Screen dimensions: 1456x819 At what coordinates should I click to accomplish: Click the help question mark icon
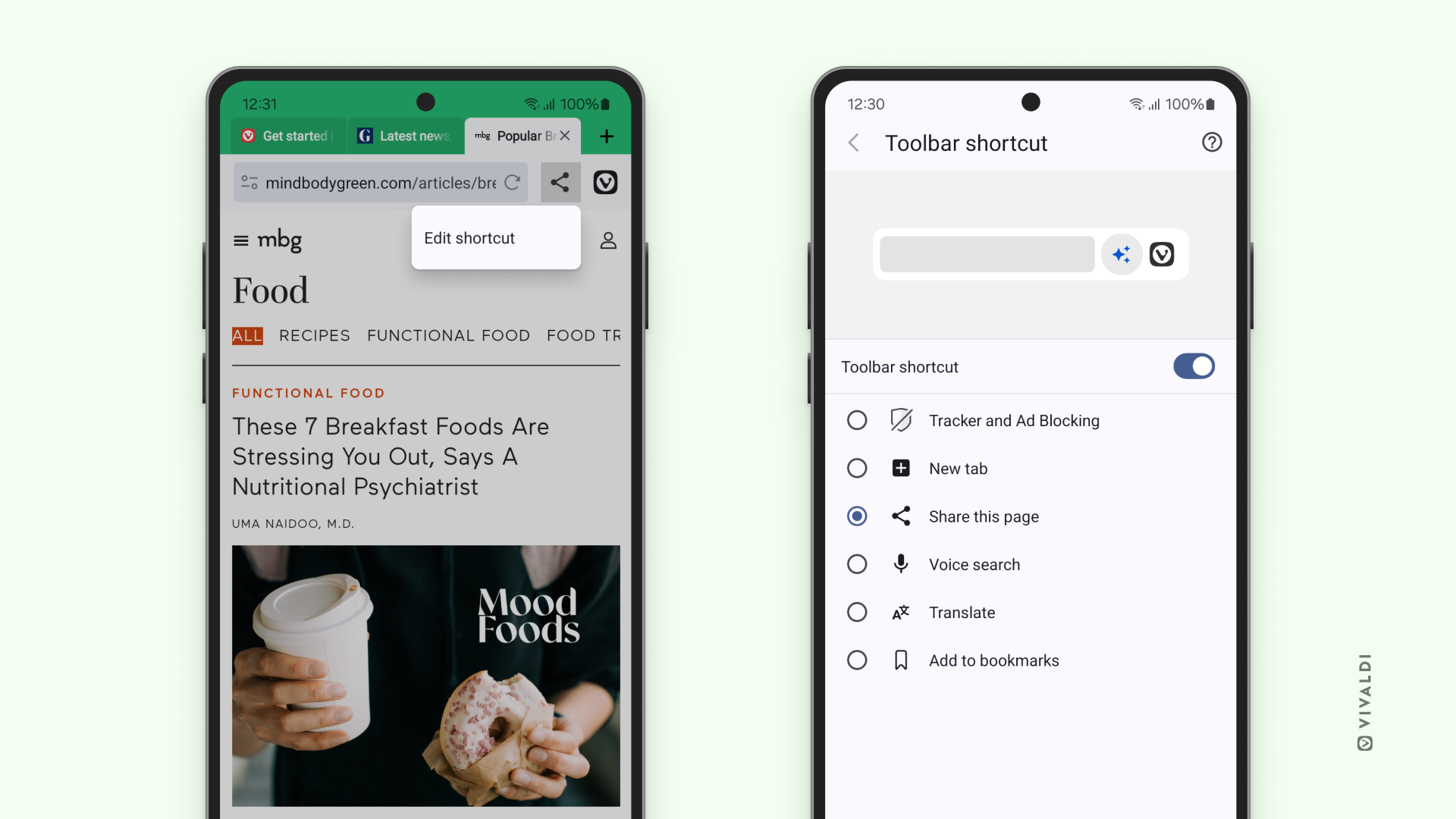[x=1211, y=142]
